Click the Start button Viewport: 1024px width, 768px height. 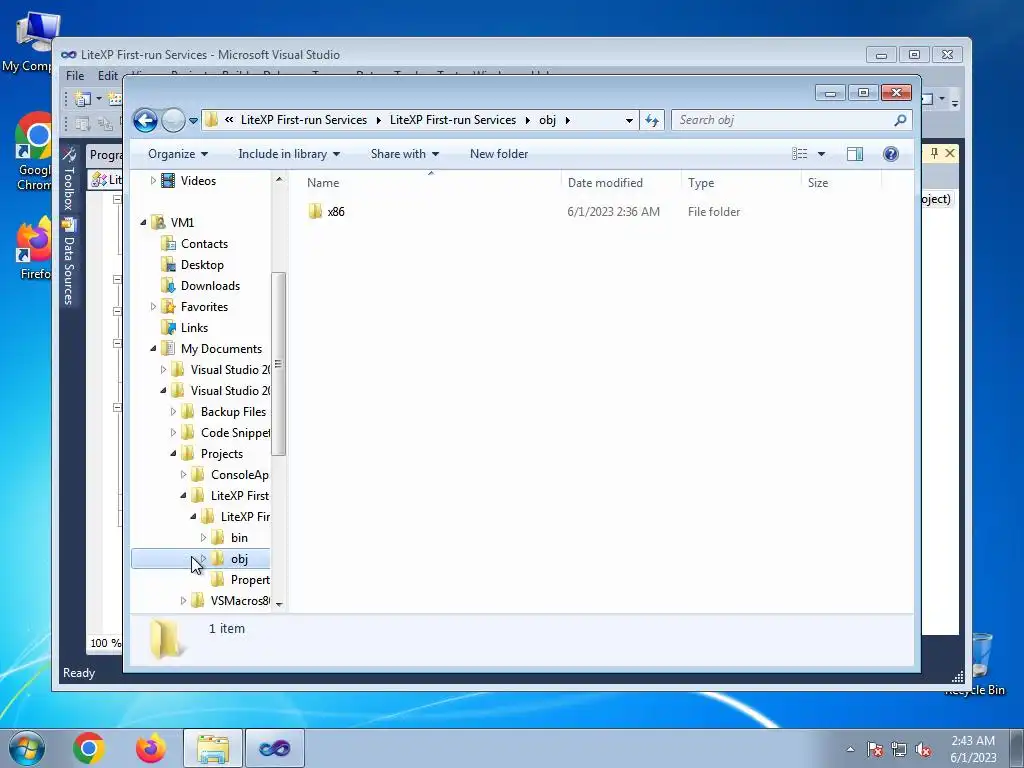[x=26, y=748]
